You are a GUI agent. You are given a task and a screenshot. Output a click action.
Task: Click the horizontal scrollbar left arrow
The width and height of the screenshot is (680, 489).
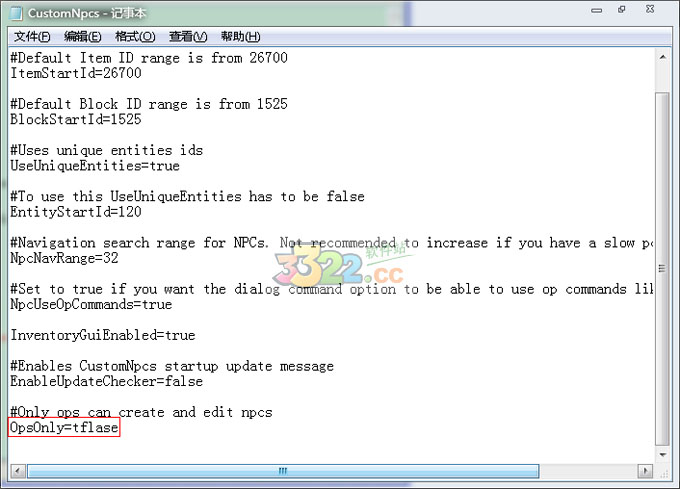[x=17, y=471]
